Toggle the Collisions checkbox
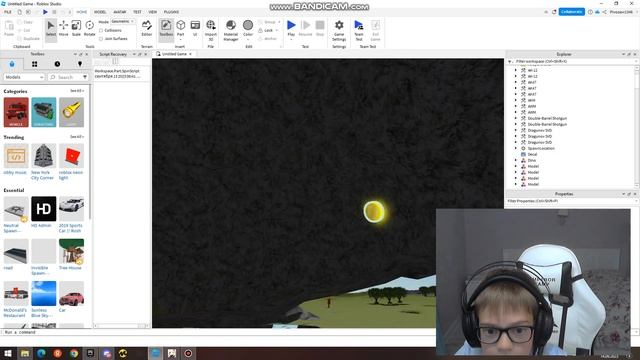 [101, 30]
